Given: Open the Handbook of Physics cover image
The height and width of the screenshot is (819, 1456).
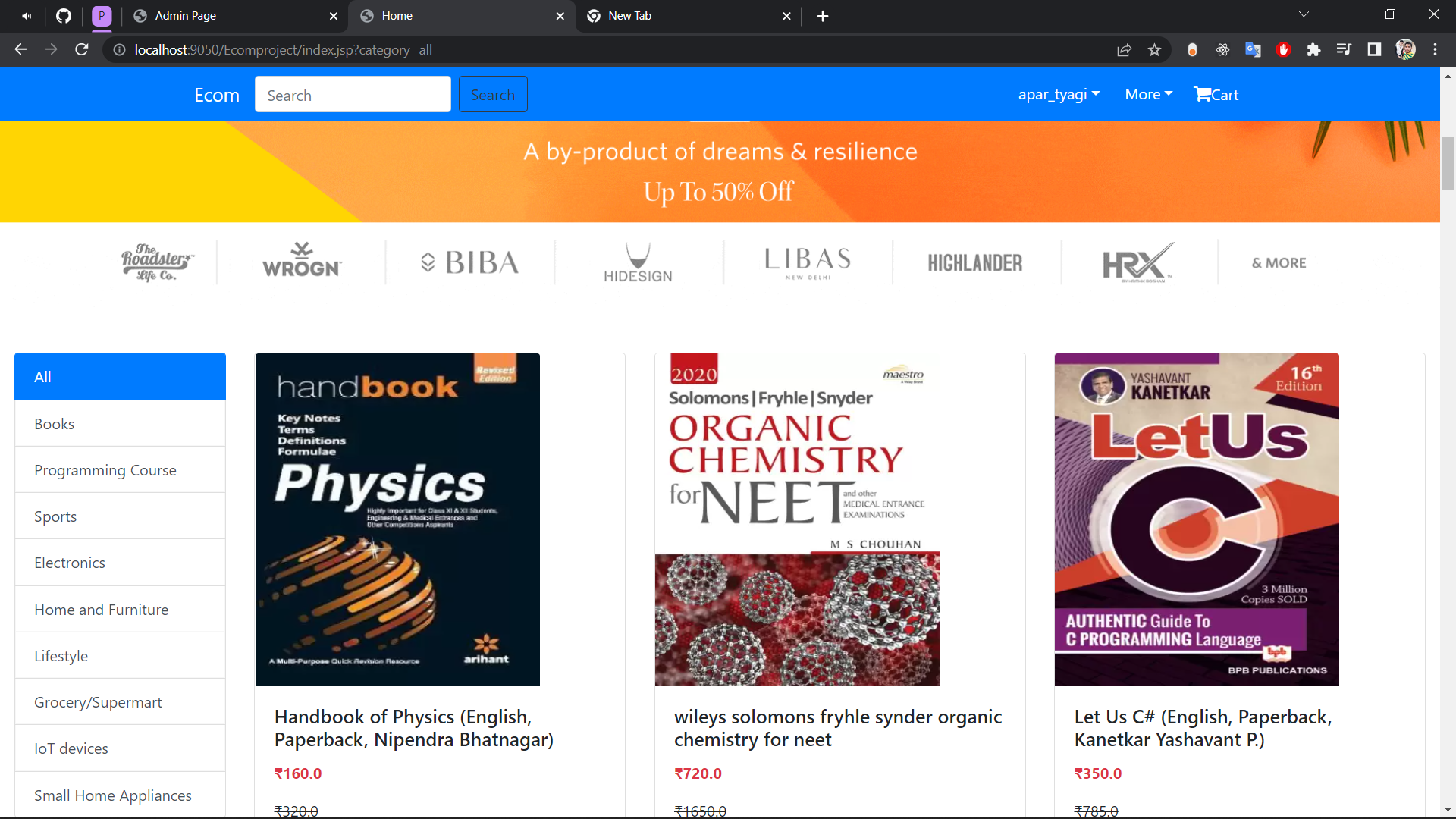Looking at the screenshot, I should pos(397,519).
